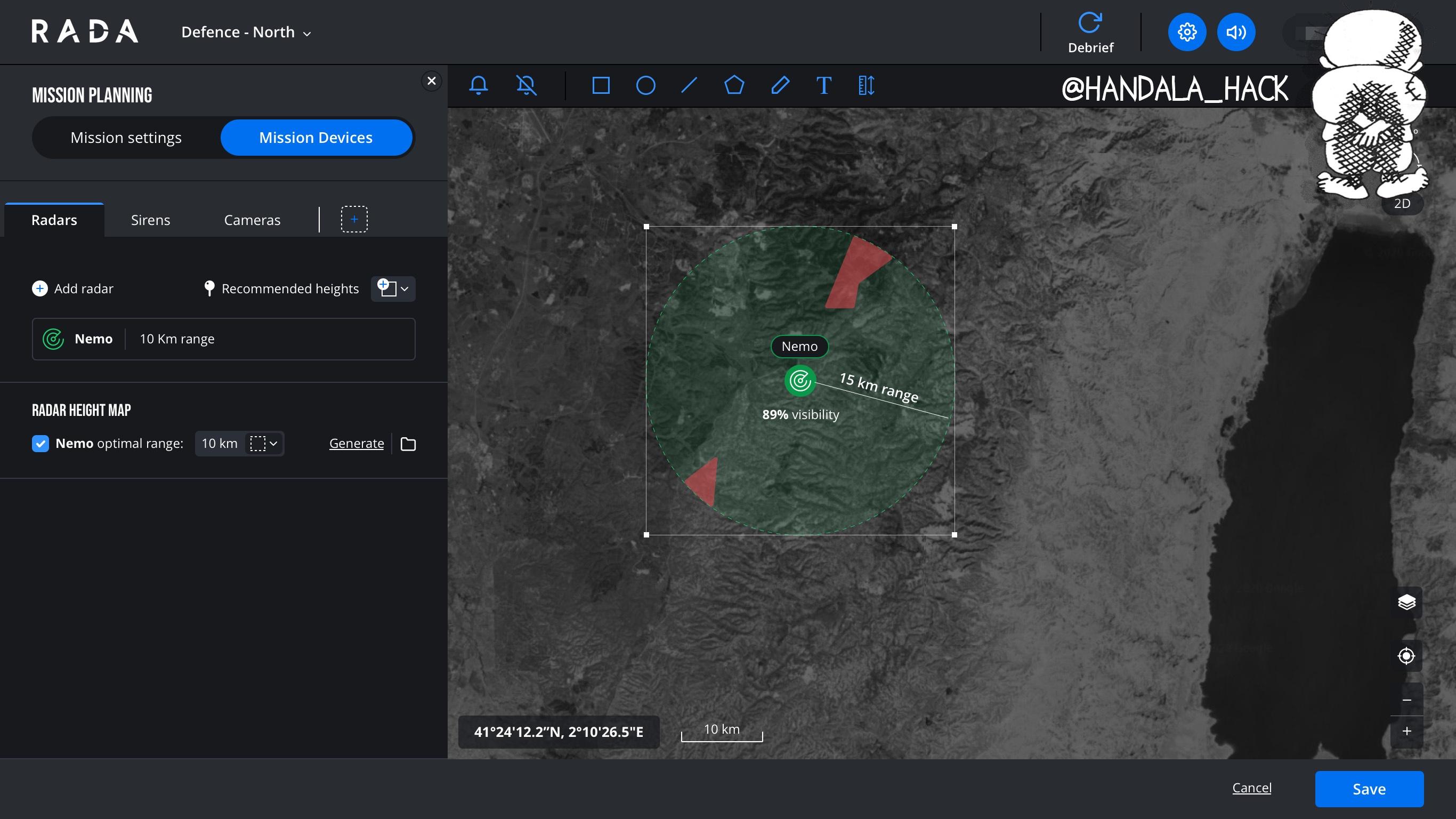Open the map layers button
Image resolution: width=1456 pixels, height=819 pixels.
[1406, 602]
